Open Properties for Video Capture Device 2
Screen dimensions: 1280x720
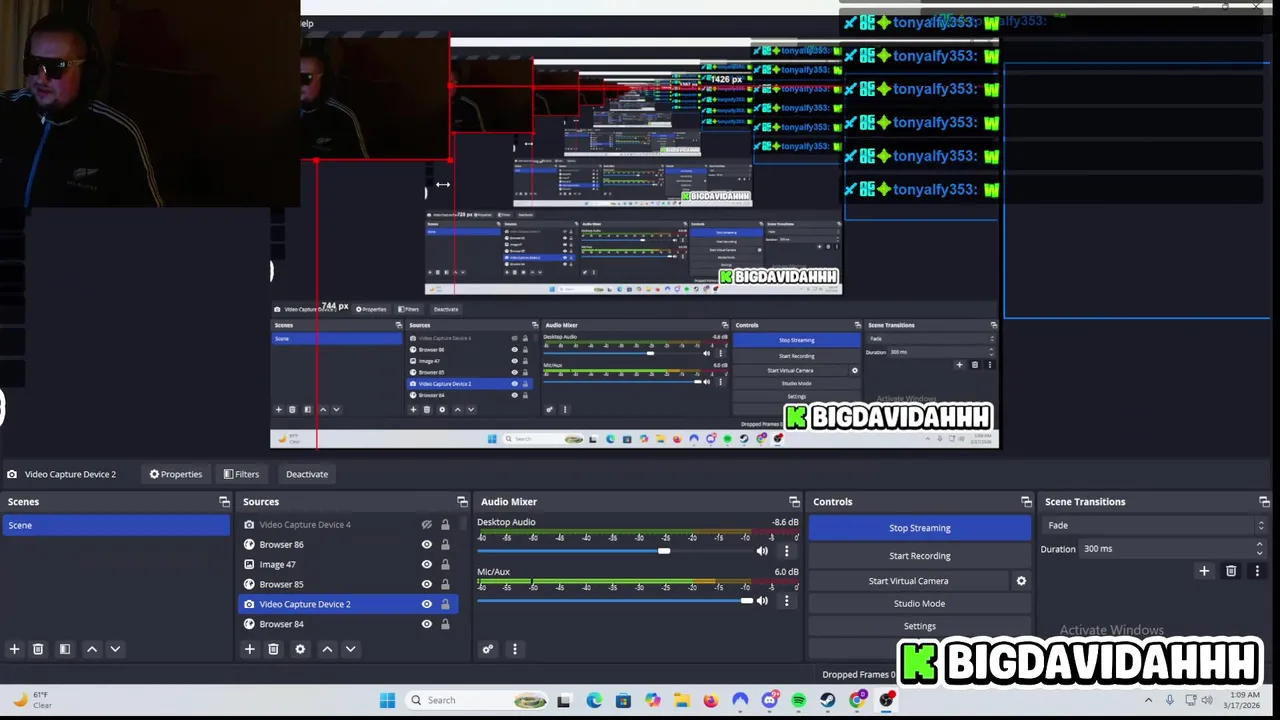click(176, 474)
